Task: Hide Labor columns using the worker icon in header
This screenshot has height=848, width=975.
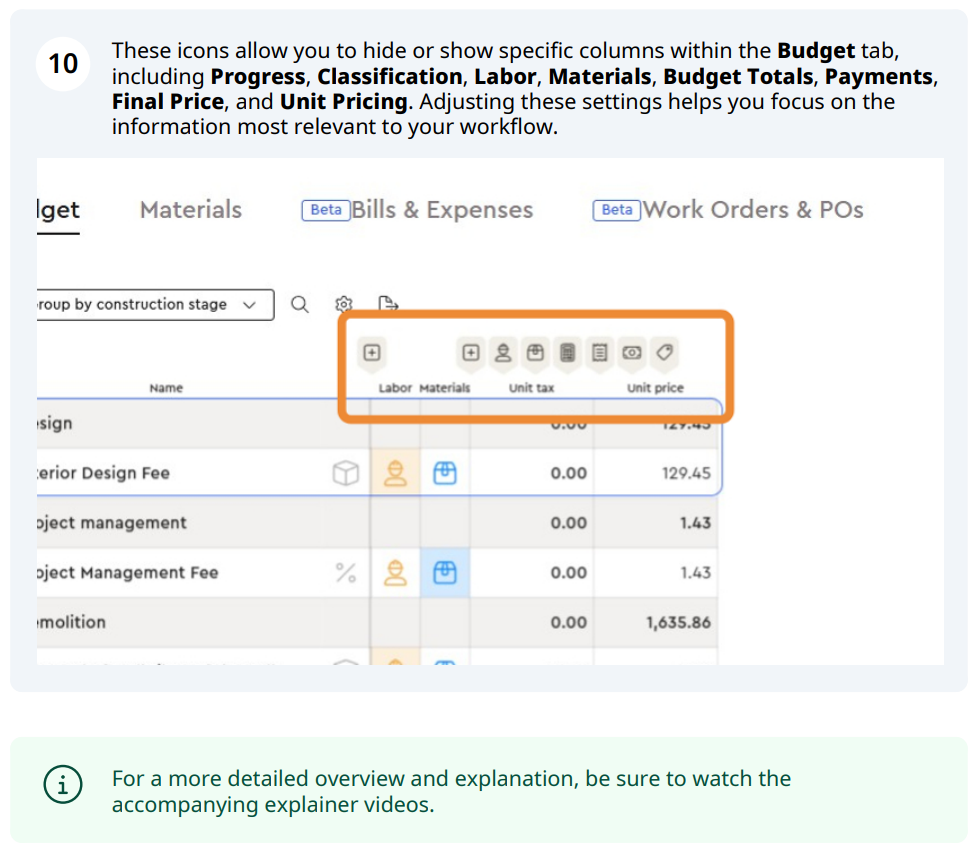Action: [503, 352]
